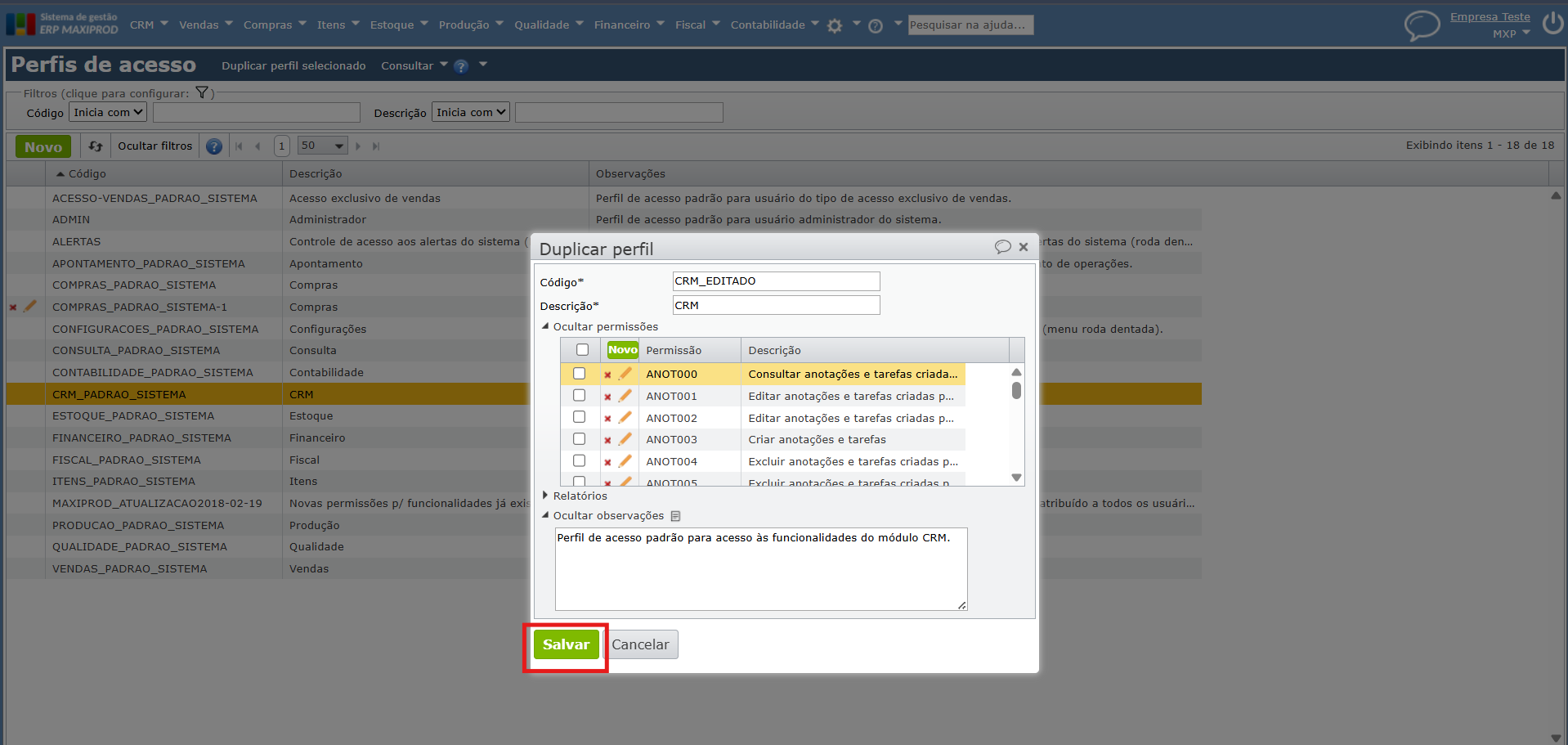The height and width of the screenshot is (745, 1568).
Task: Open the Vendas menu
Action: click(x=206, y=25)
